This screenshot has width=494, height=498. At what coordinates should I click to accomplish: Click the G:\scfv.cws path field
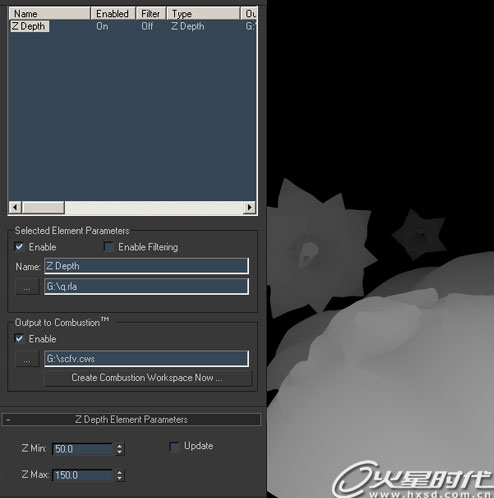pos(146,359)
